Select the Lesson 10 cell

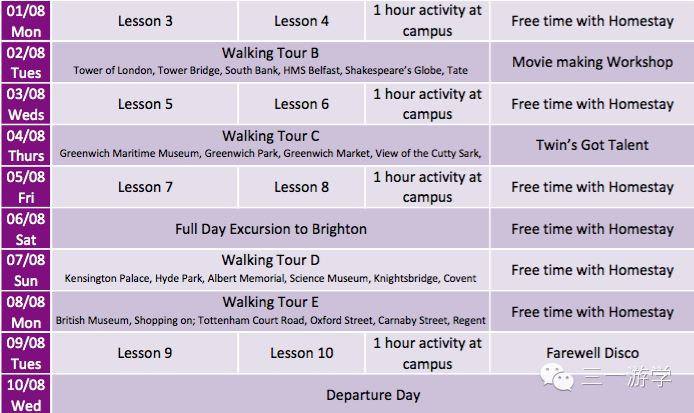pyautogui.click(x=301, y=353)
